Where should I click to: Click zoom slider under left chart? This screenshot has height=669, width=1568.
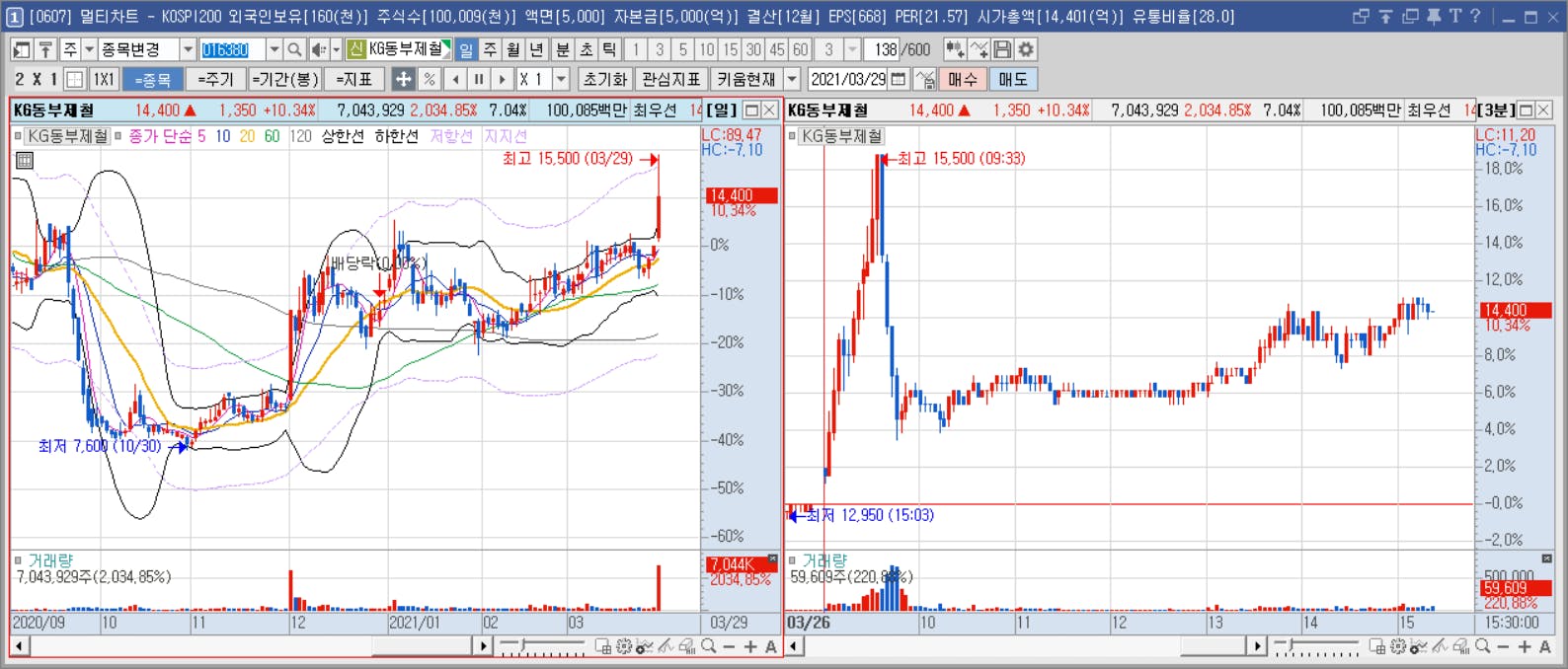tap(542, 646)
